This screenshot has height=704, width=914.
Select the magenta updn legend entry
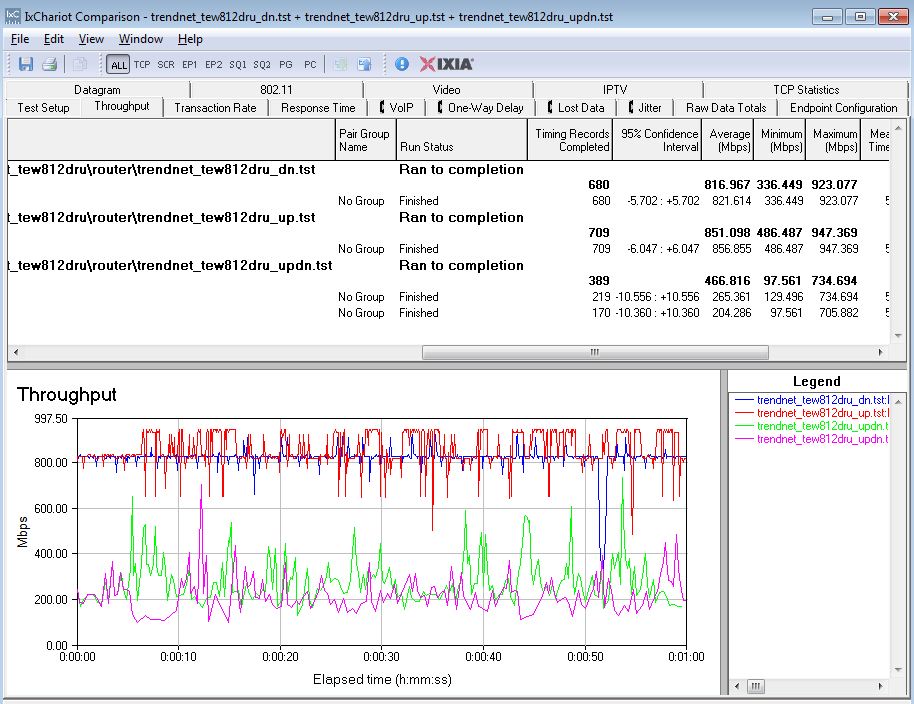(x=812, y=439)
